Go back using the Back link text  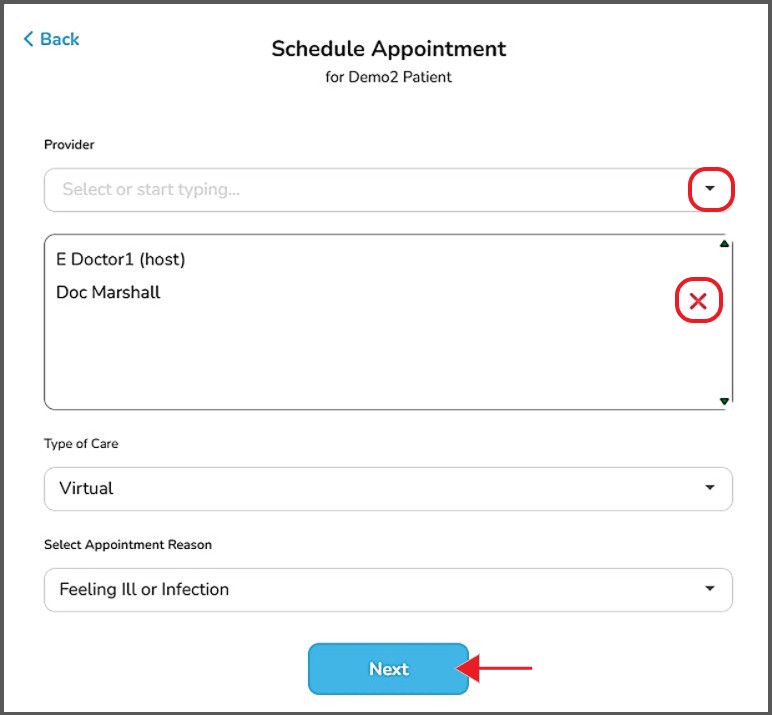point(60,39)
